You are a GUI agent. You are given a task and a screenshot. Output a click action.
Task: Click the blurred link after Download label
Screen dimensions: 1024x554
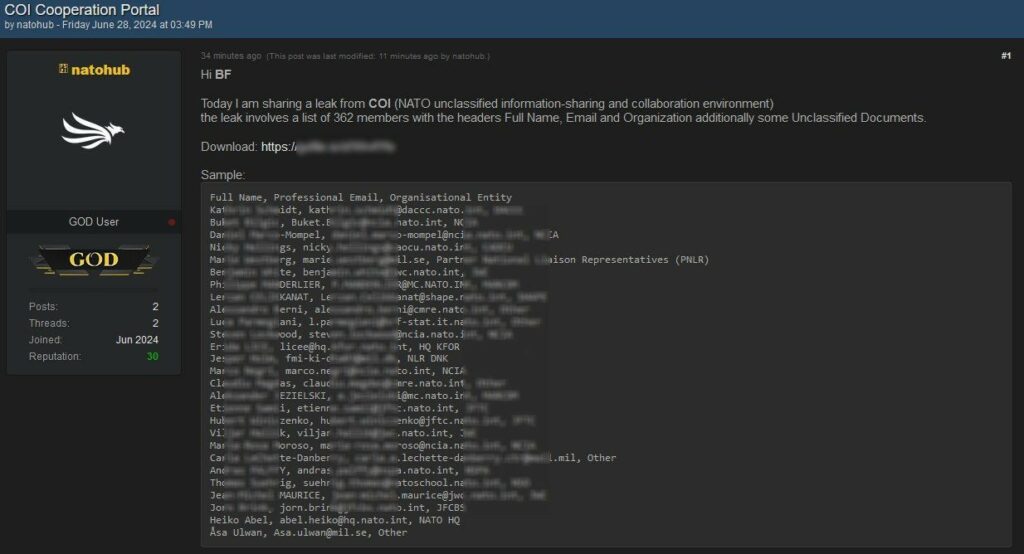tap(344, 147)
